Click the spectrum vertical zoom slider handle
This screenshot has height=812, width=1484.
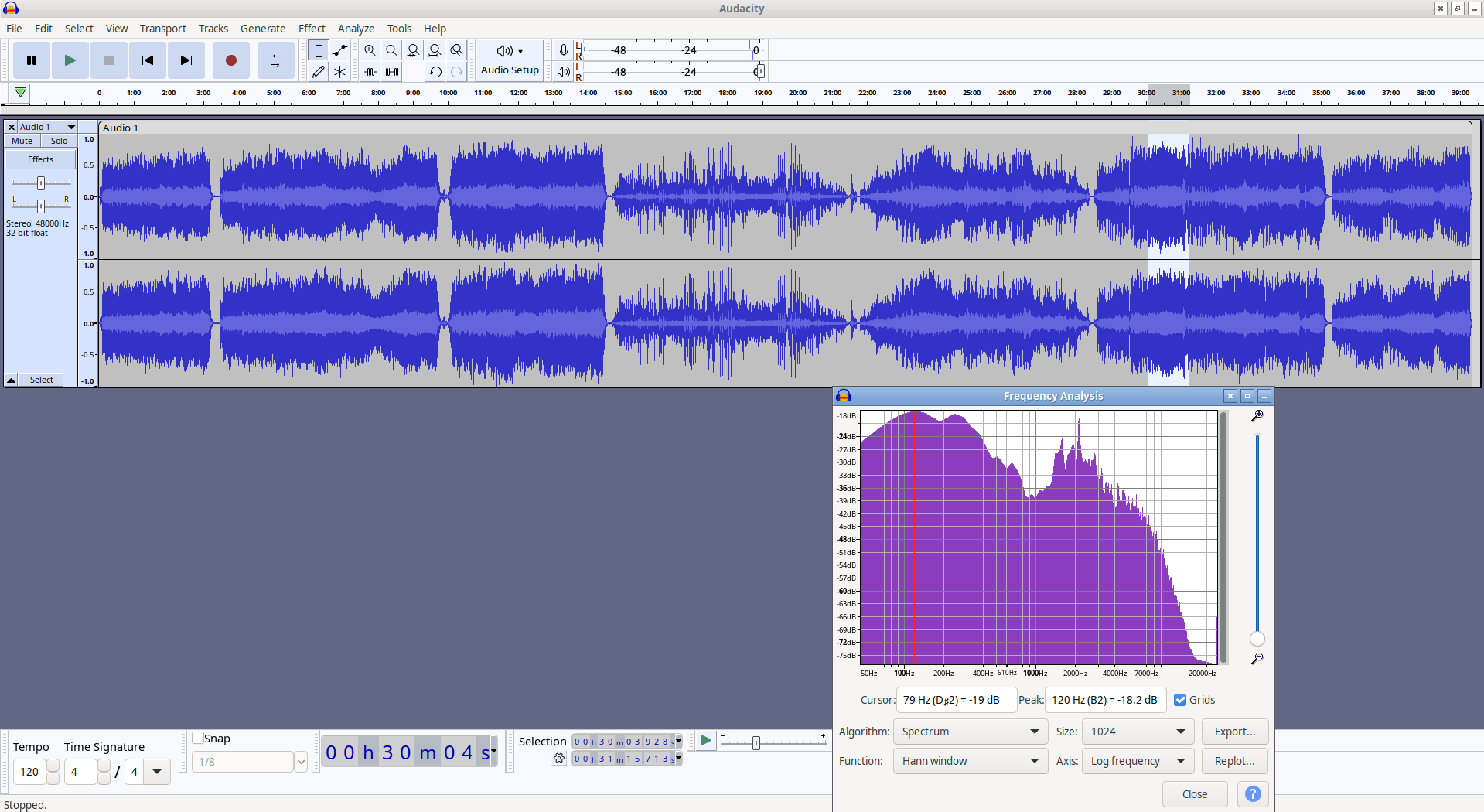tap(1257, 639)
